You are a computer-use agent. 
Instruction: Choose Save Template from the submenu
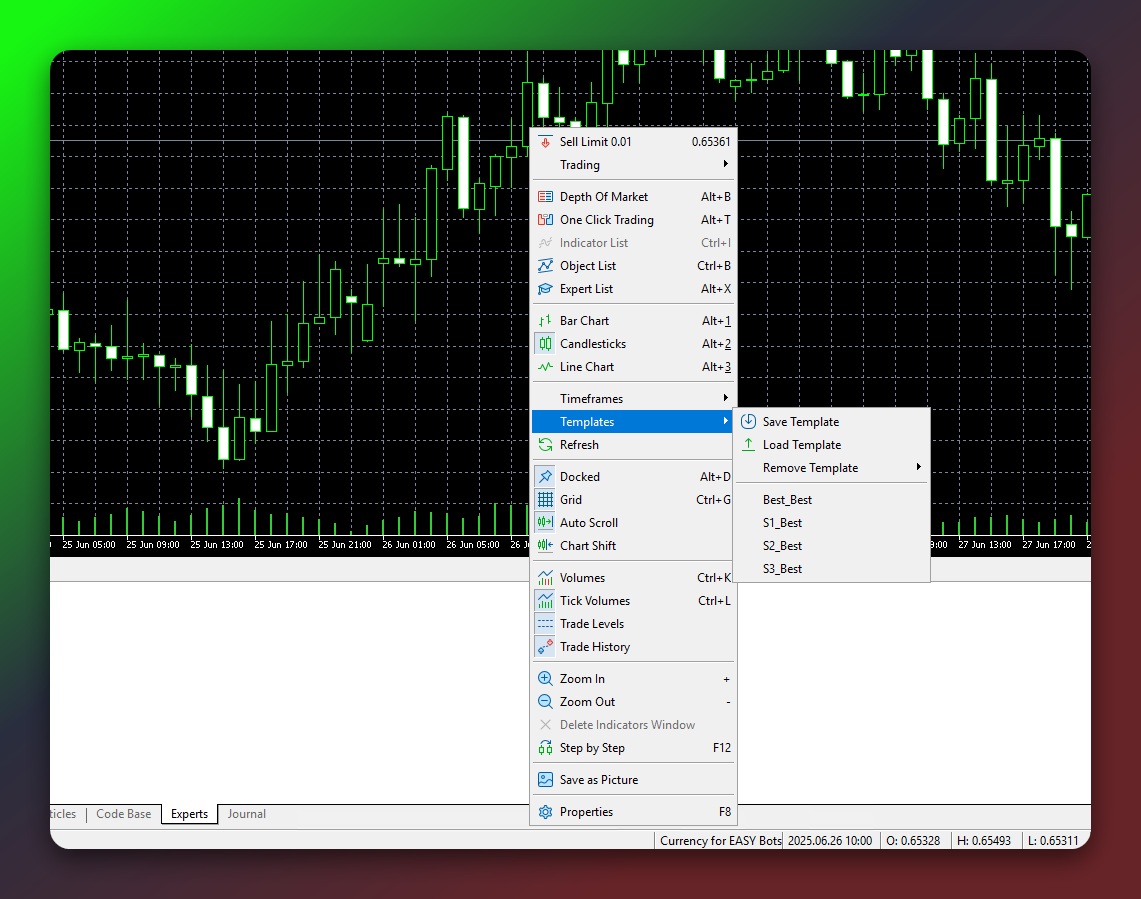tap(832, 422)
